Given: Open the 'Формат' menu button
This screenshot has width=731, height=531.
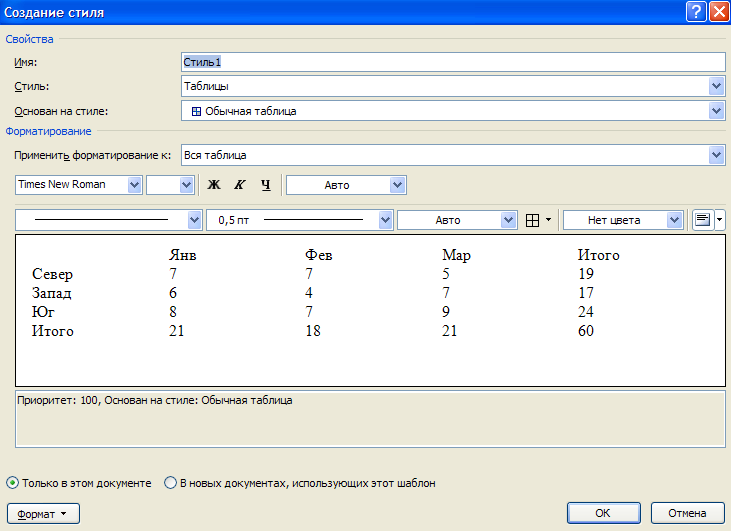Looking at the screenshot, I should pos(43,513).
